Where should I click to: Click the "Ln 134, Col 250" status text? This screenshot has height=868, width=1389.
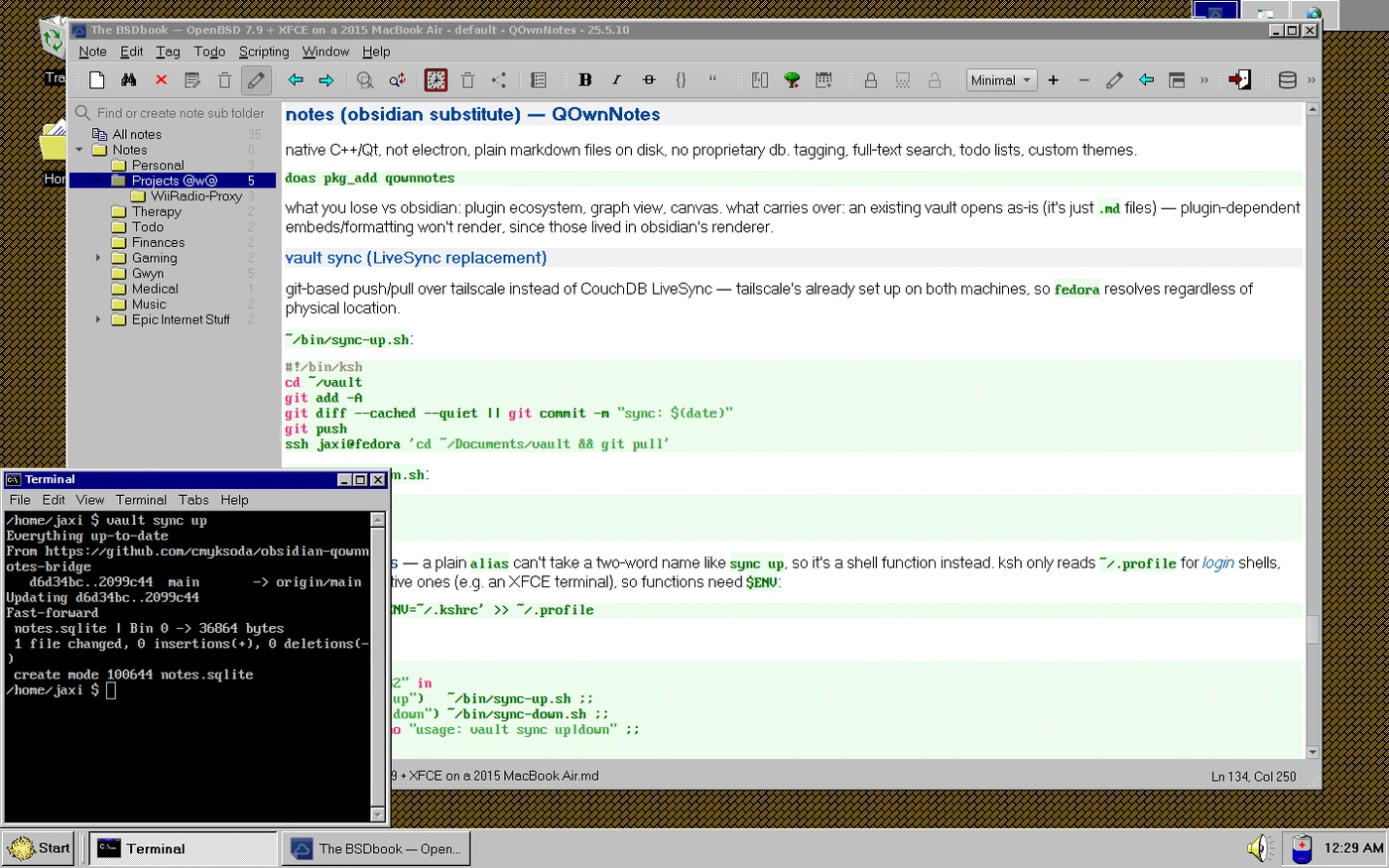click(1253, 777)
